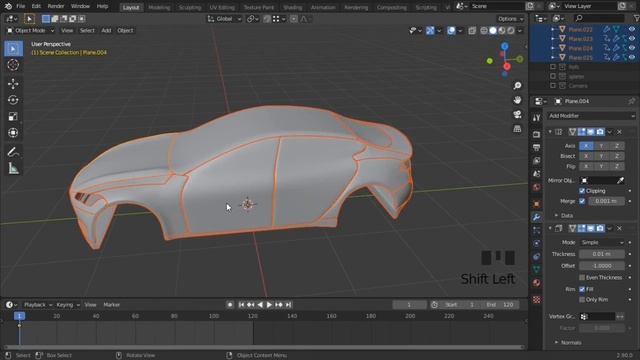The width and height of the screenshot is (640, 360).
Task: Enable Even Thickness checkbox
Action: coord(582,278)
